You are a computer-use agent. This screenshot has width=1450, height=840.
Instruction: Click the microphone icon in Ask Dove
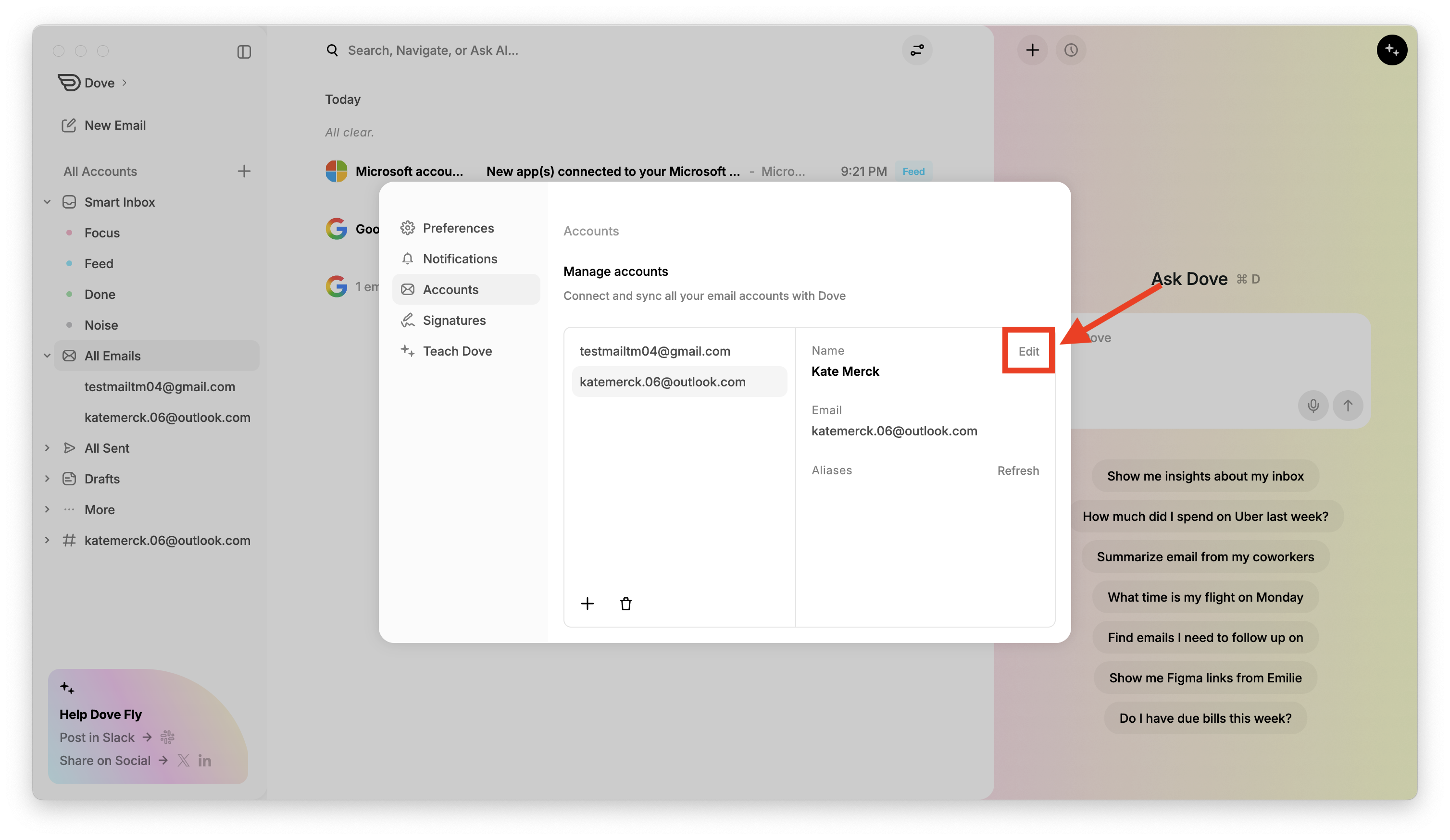point(1312,405)
